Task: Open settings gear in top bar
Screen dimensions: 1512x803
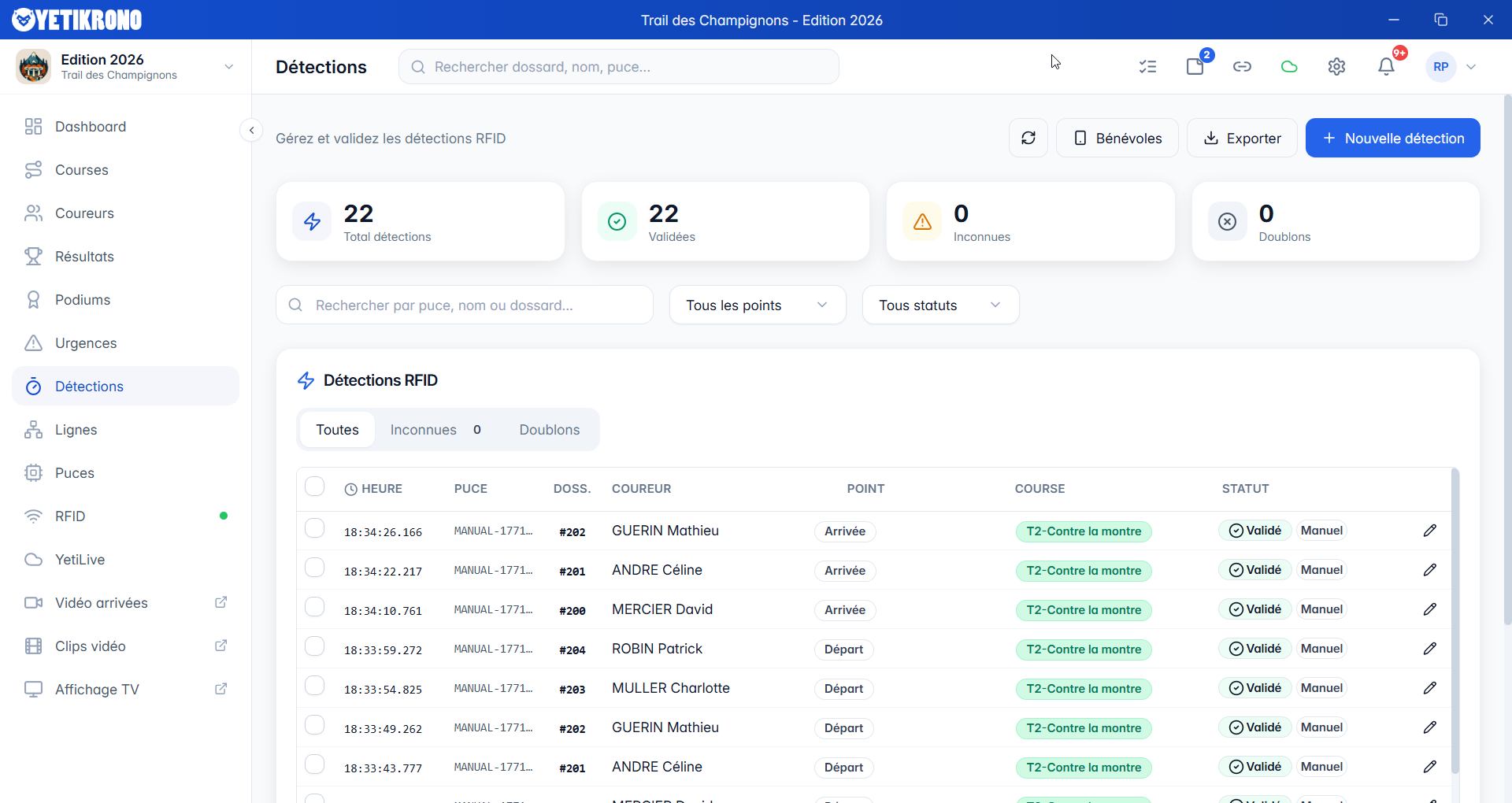Action: 1336,67
